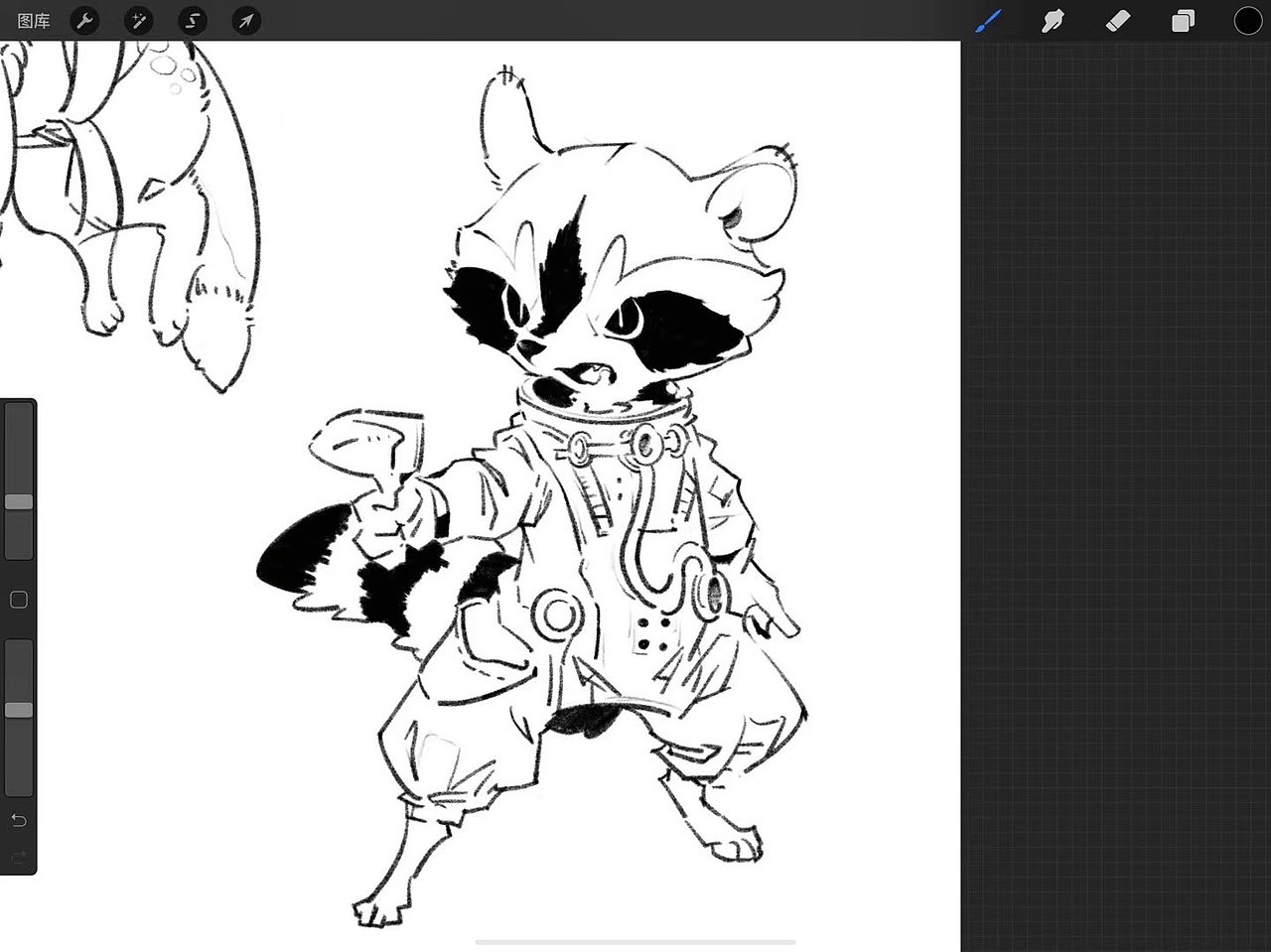The height and width of the screenshot is (952, 1271).
Task: Open the Adjustments magic wand menu
Action: click(x=139, y=20)
